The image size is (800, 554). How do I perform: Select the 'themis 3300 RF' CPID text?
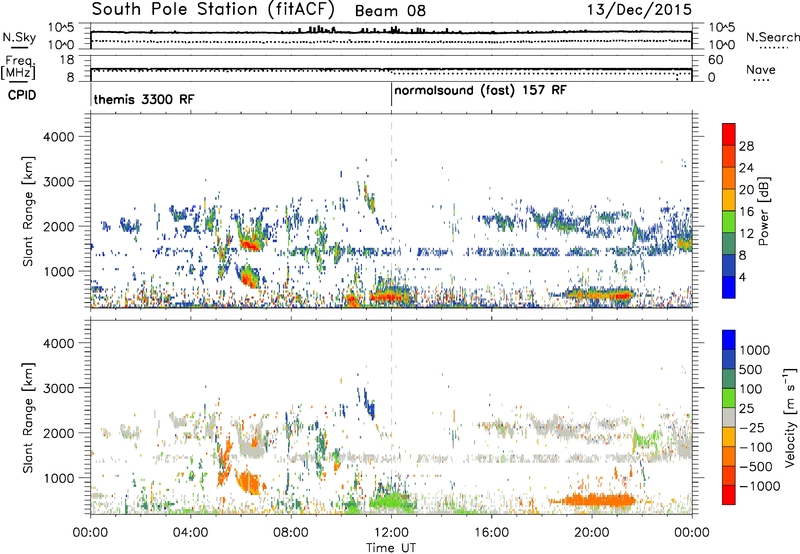point(144,99)
